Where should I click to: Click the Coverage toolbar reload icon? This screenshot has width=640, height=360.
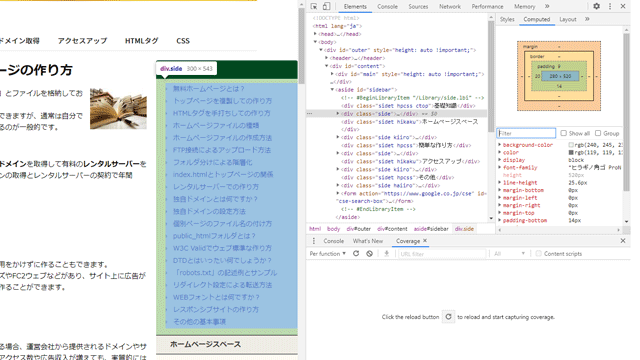356,253
